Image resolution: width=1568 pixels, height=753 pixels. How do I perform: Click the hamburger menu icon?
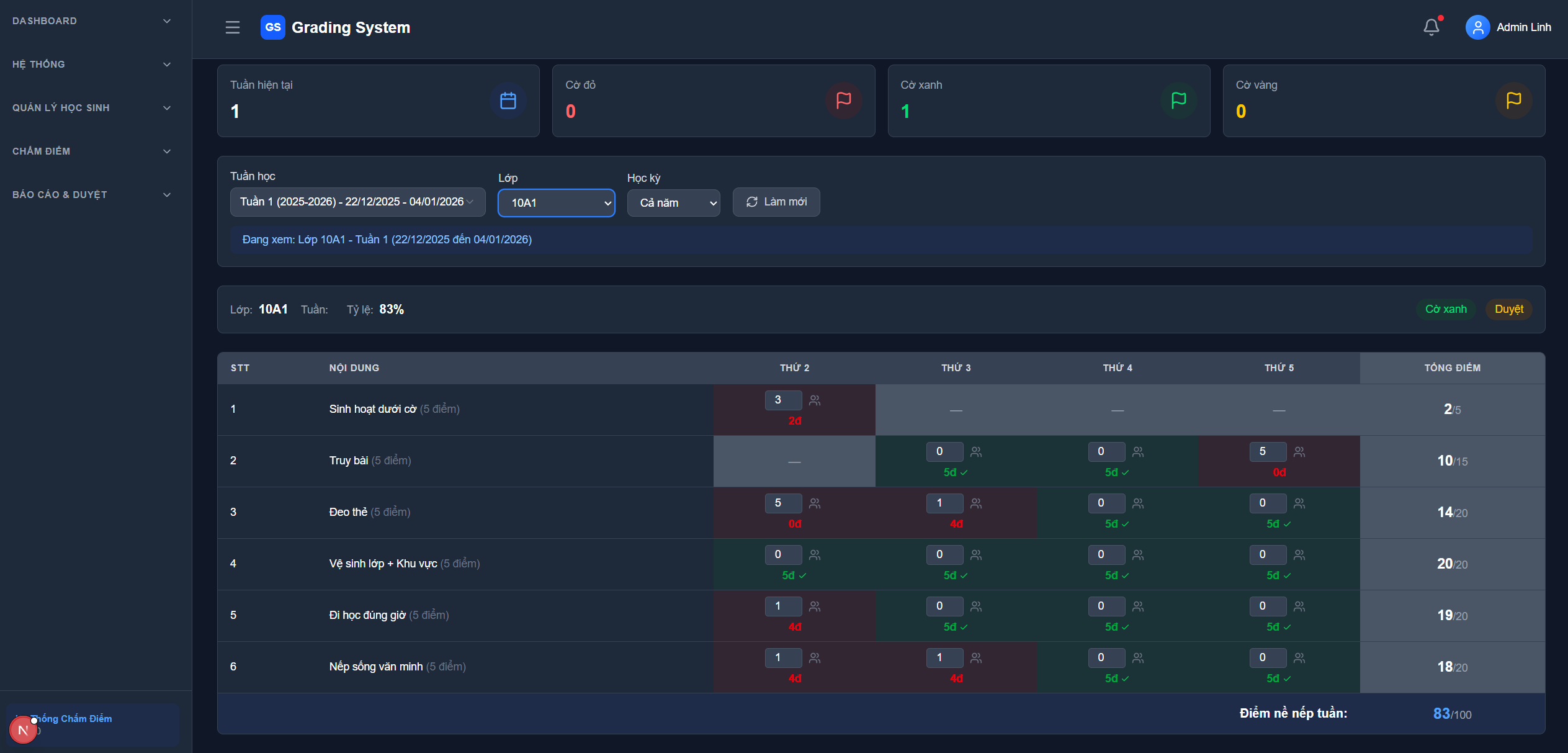[232, 27]
